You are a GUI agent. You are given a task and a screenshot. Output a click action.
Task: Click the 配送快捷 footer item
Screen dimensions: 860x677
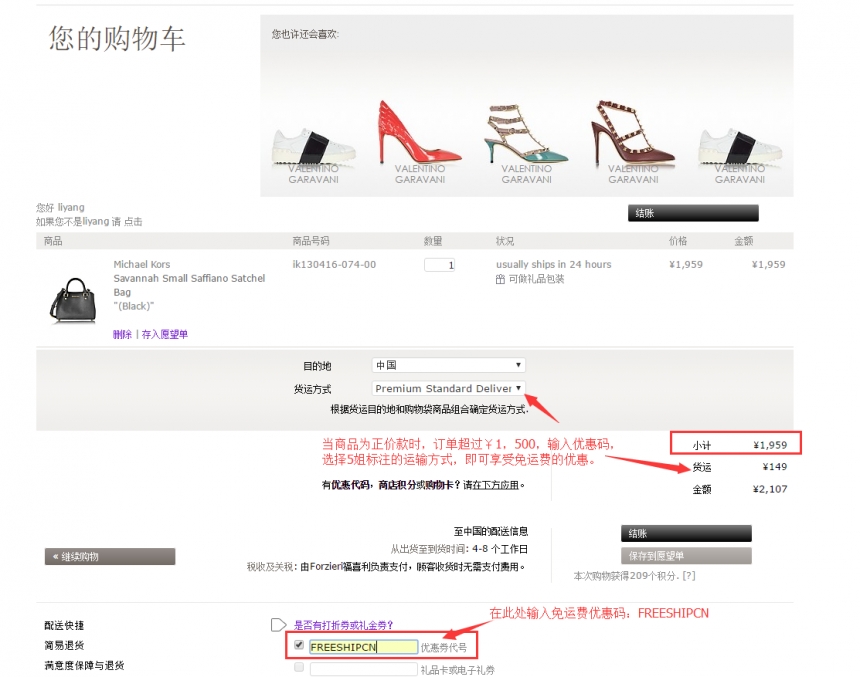coord(64,625)
